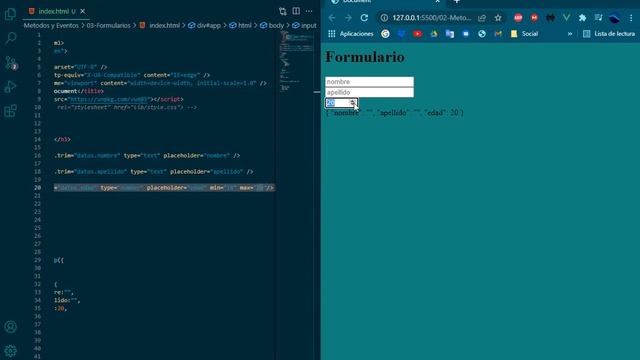Click the 'placeholder="nombre"' code line
The height and width of the screenshot is (360, 640).
(x=147, y=156)
